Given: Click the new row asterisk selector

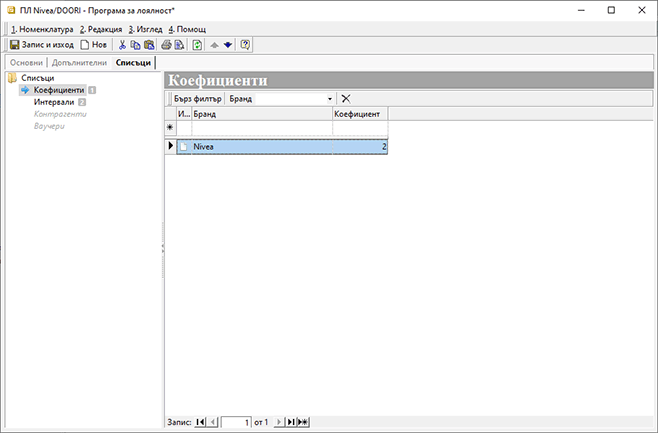Looking at the screenshot, I should (x=170, y=127).
